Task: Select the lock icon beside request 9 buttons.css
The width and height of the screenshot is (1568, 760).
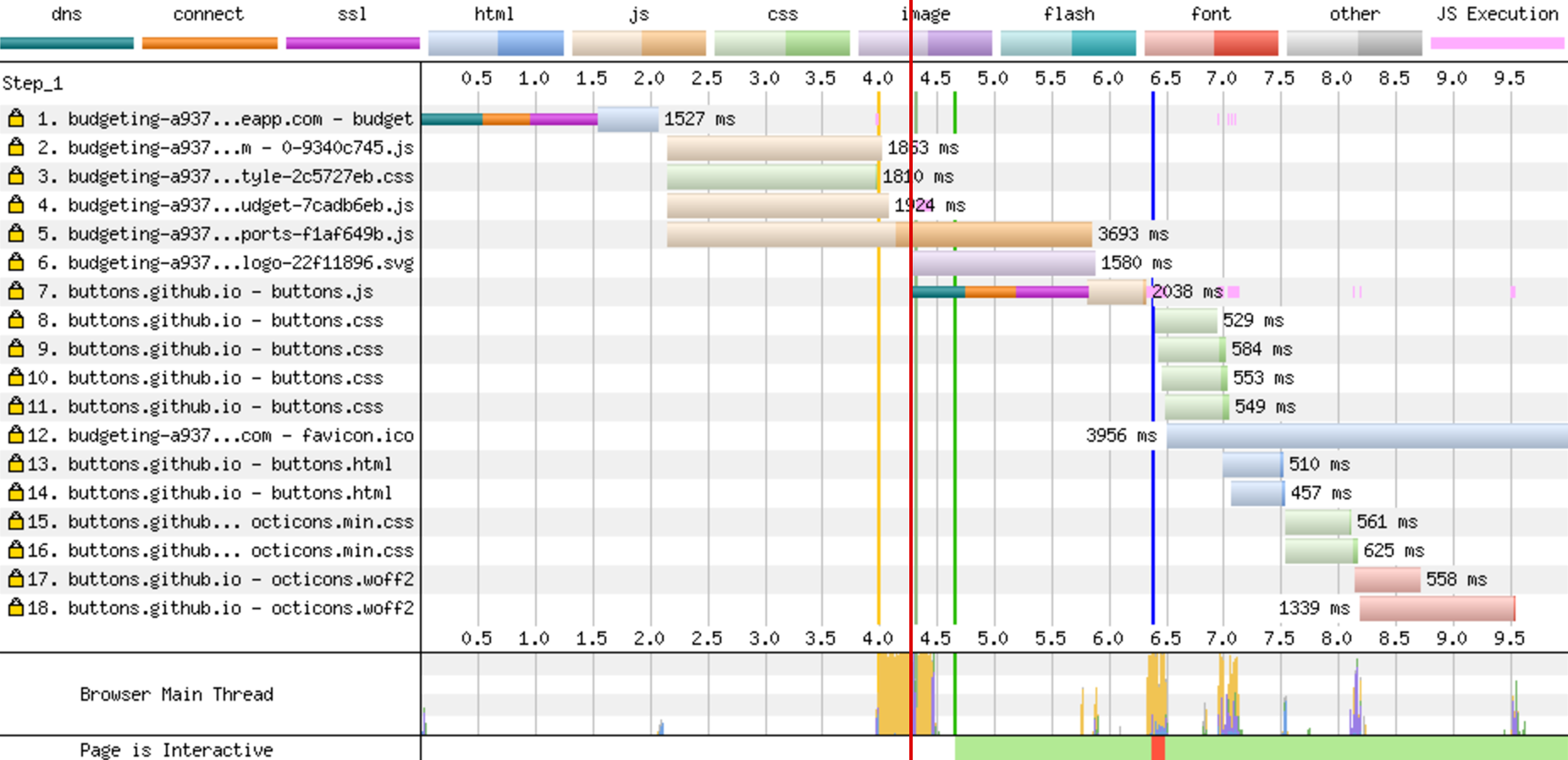Action: tap(15, 349)
